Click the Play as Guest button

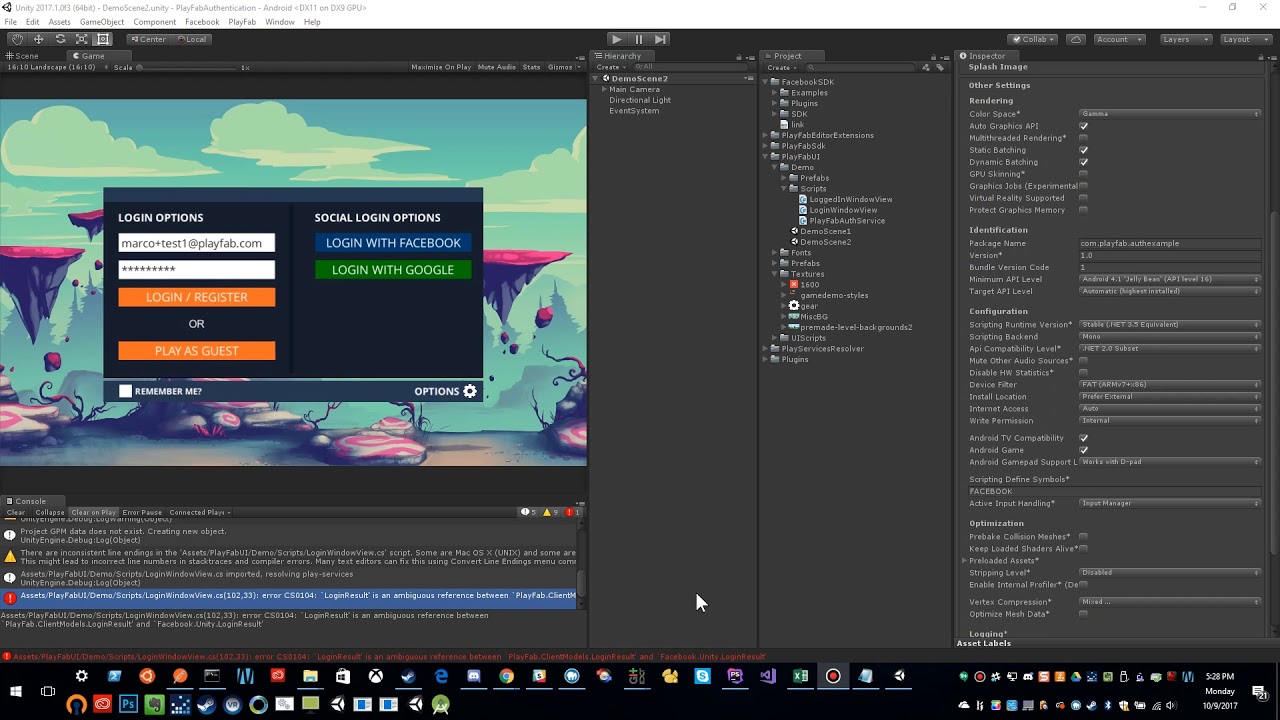[196, 351]
